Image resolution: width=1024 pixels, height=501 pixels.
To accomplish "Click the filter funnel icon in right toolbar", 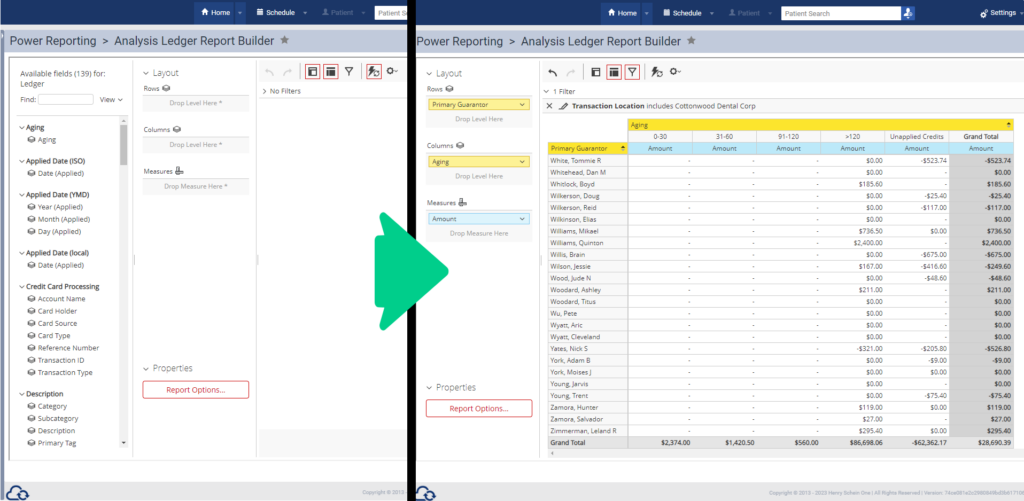I will (x=632, y=72).
